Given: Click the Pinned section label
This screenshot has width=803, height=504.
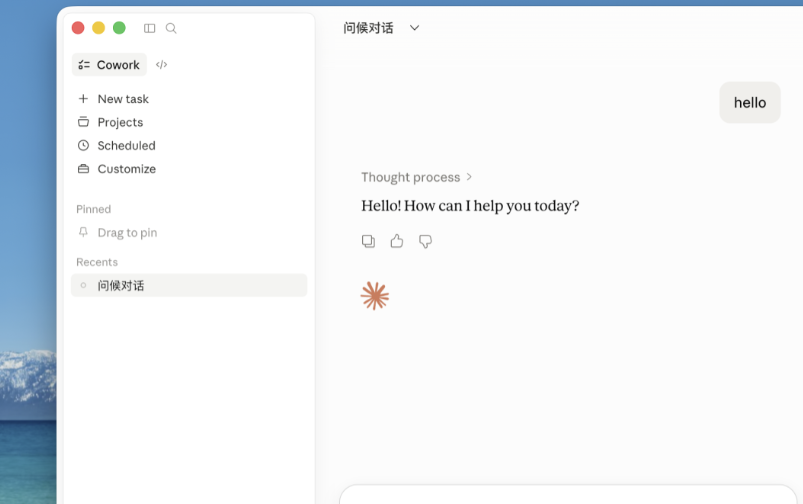Looking at the screenshot, I should pyautogui.click(x=94, y=209).
